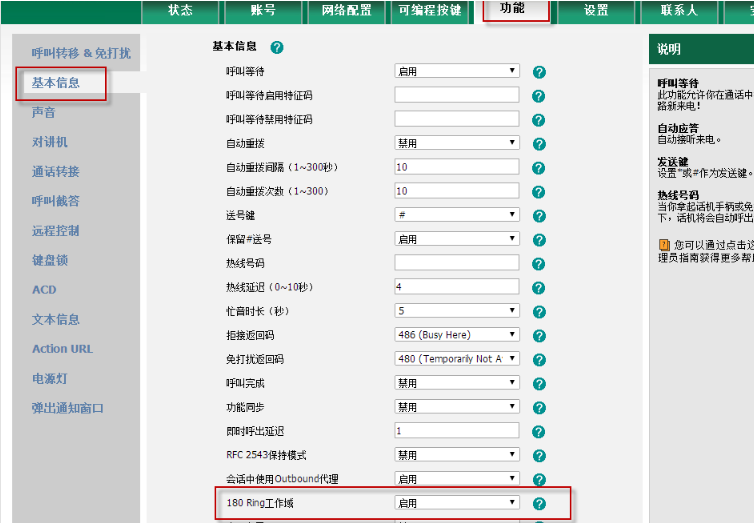Screen dimensions: 754x524
Task: Show help for 热线号码 field
Action: (538, 264)
